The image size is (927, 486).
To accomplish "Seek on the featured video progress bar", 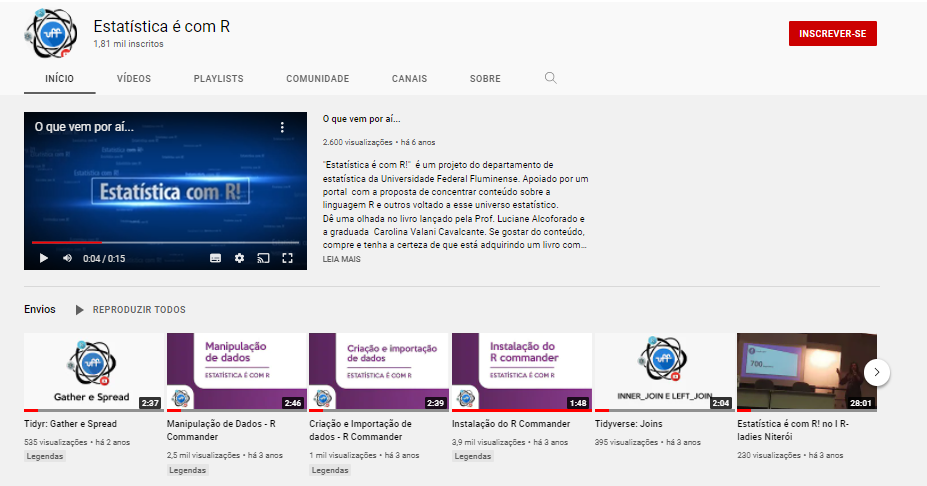I will (x=166, y=242).
